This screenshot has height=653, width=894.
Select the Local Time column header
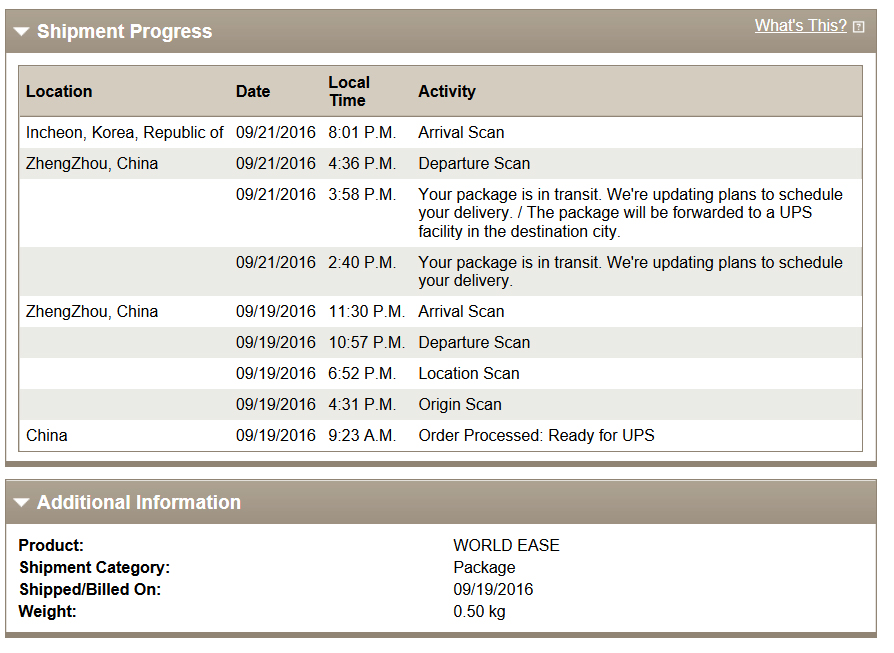pos(349,91)
